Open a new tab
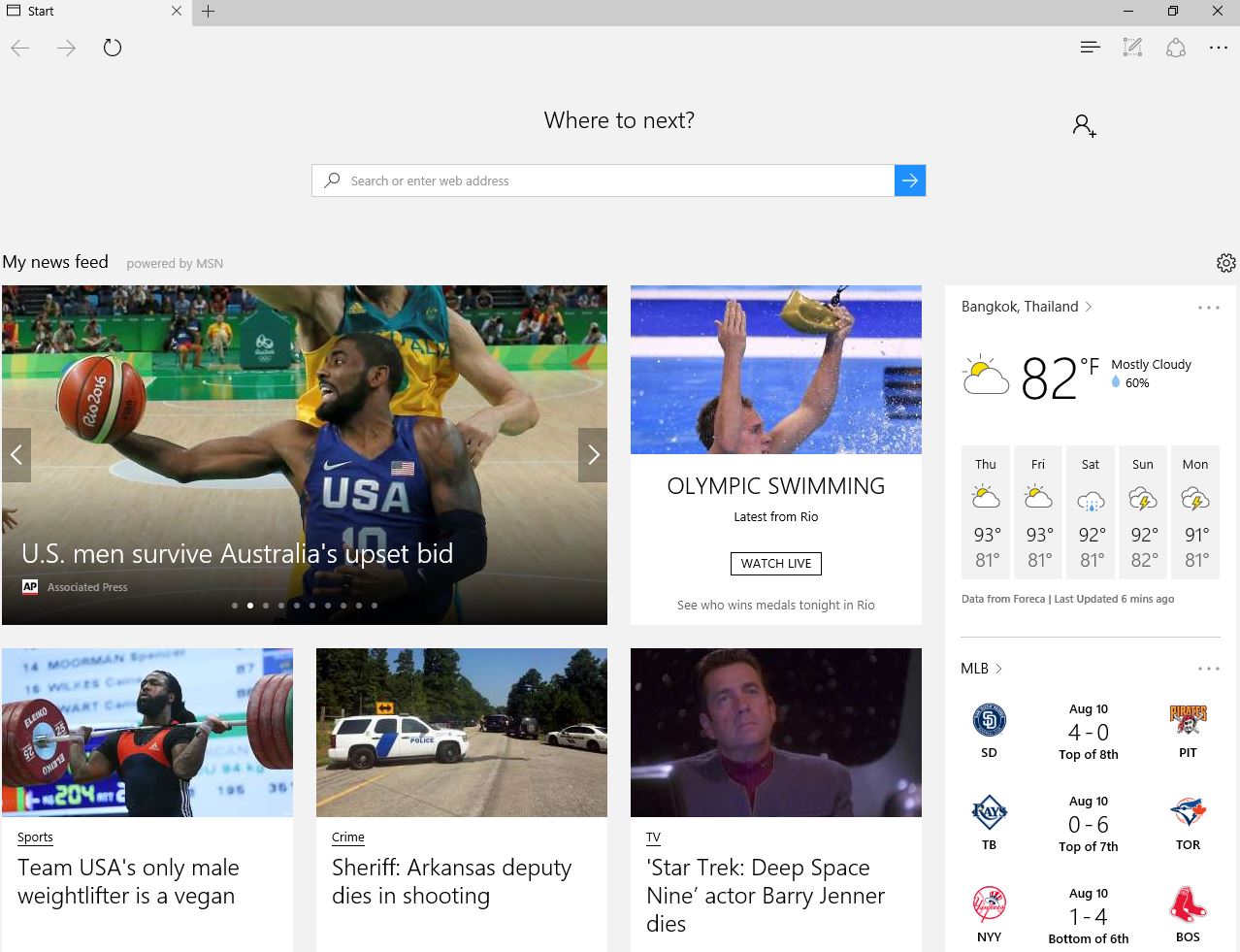 pyautogui.click(x=209, y=12)
